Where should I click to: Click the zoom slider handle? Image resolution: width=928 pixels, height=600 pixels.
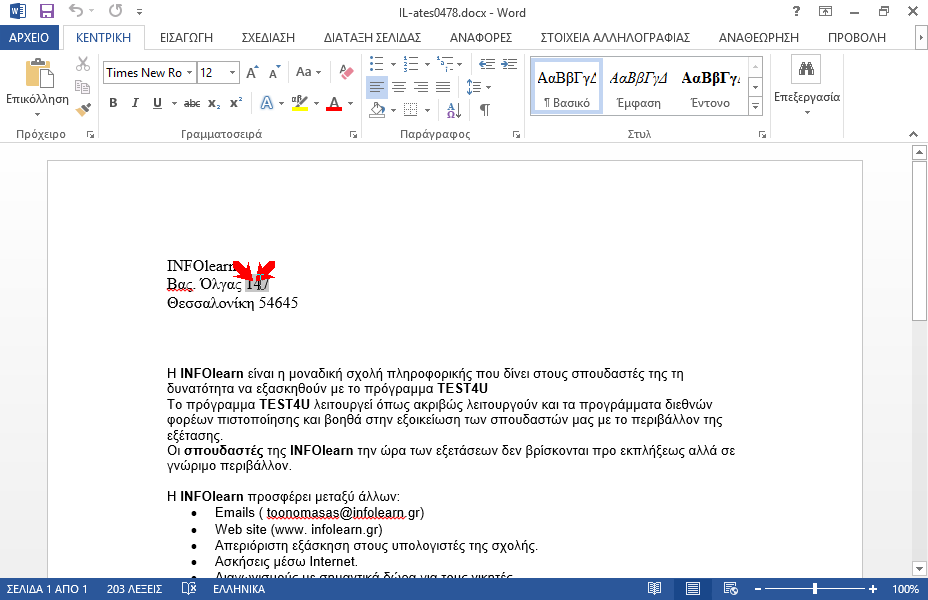click(x=815, y=589)
